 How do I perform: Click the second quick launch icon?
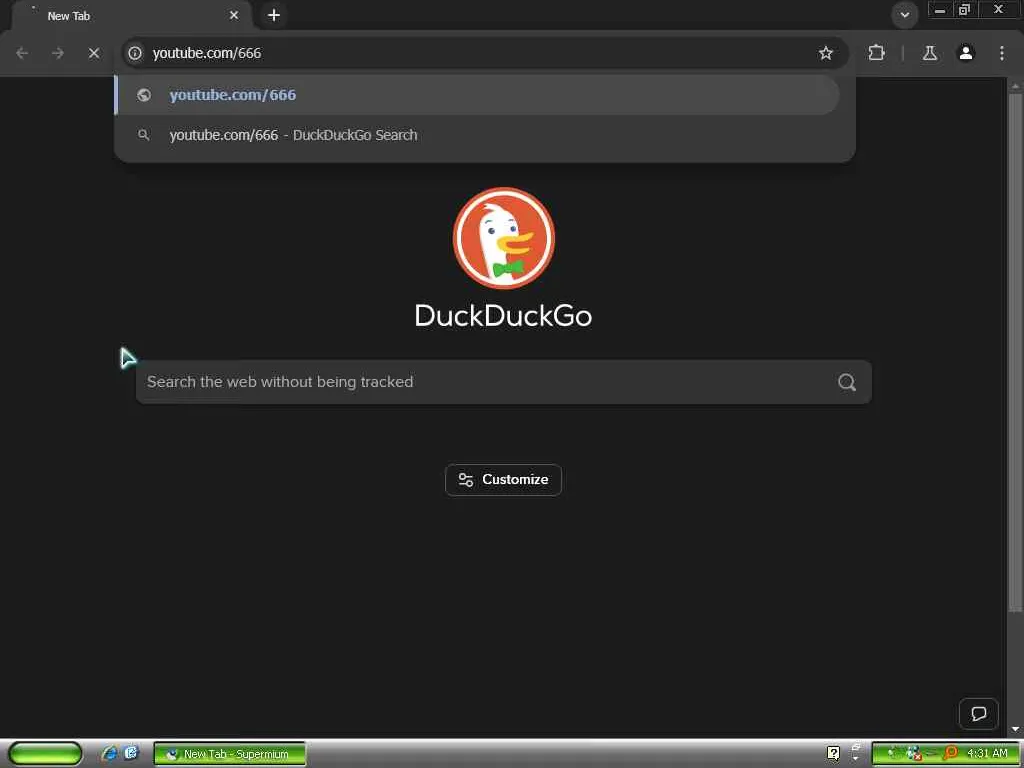click(131, 754)
